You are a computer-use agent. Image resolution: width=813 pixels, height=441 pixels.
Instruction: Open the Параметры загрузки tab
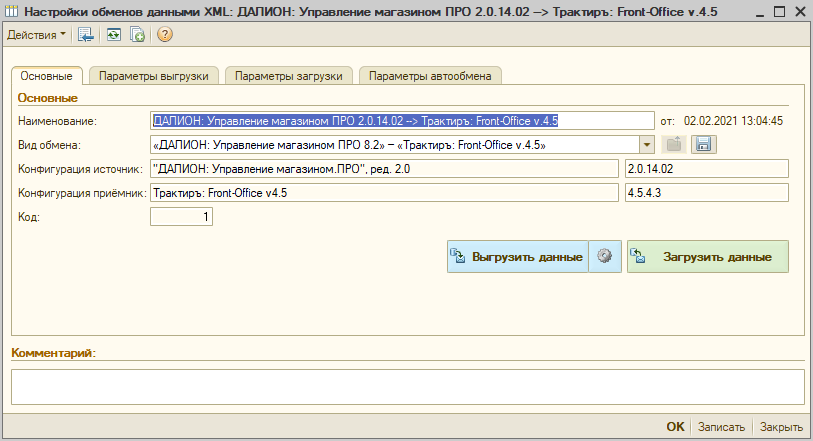click(x=288, y=76)
